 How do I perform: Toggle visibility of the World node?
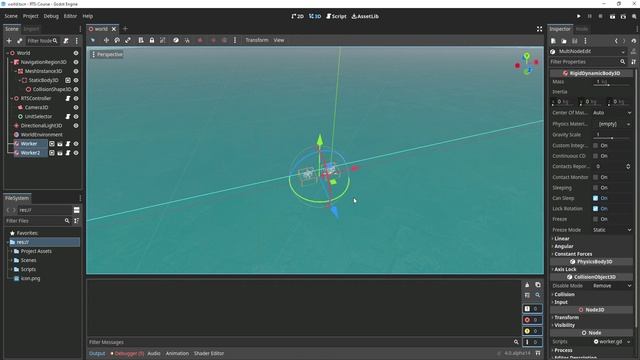[x=76, y=53]
